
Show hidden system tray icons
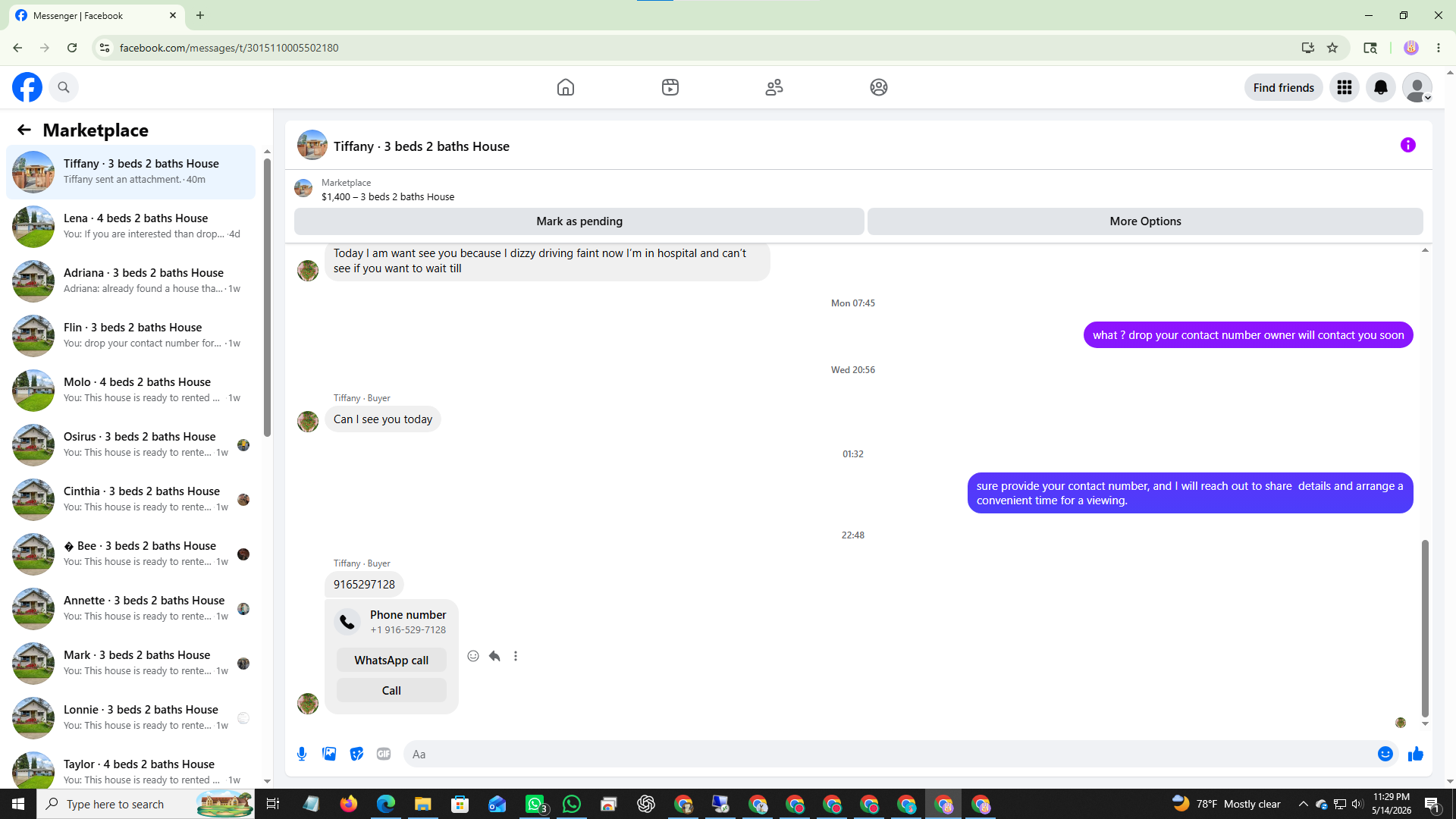coord(1303,804)
